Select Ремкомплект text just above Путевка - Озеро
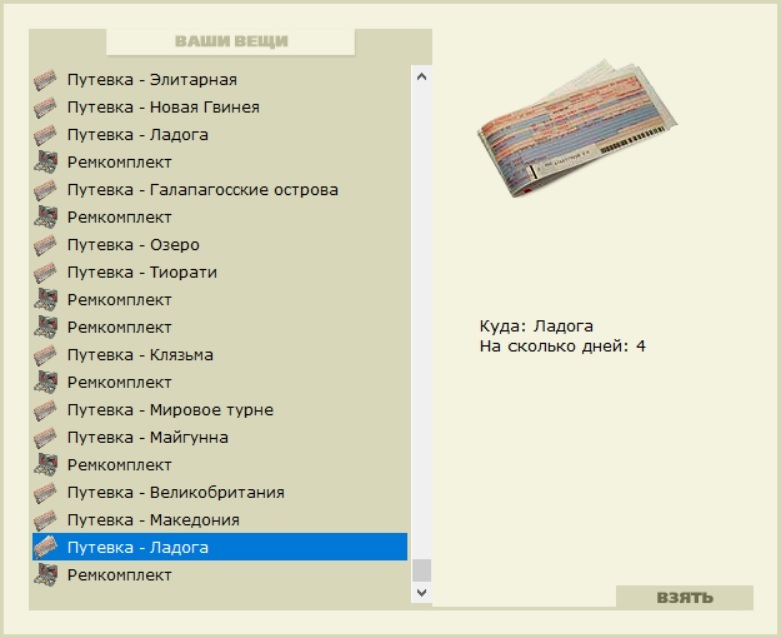This screenshot has width=781, height=638. click(x=119, y=218)
